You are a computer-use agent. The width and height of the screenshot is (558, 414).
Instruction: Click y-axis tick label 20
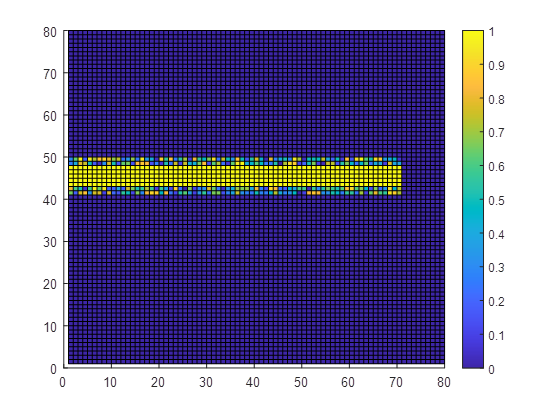50,284
